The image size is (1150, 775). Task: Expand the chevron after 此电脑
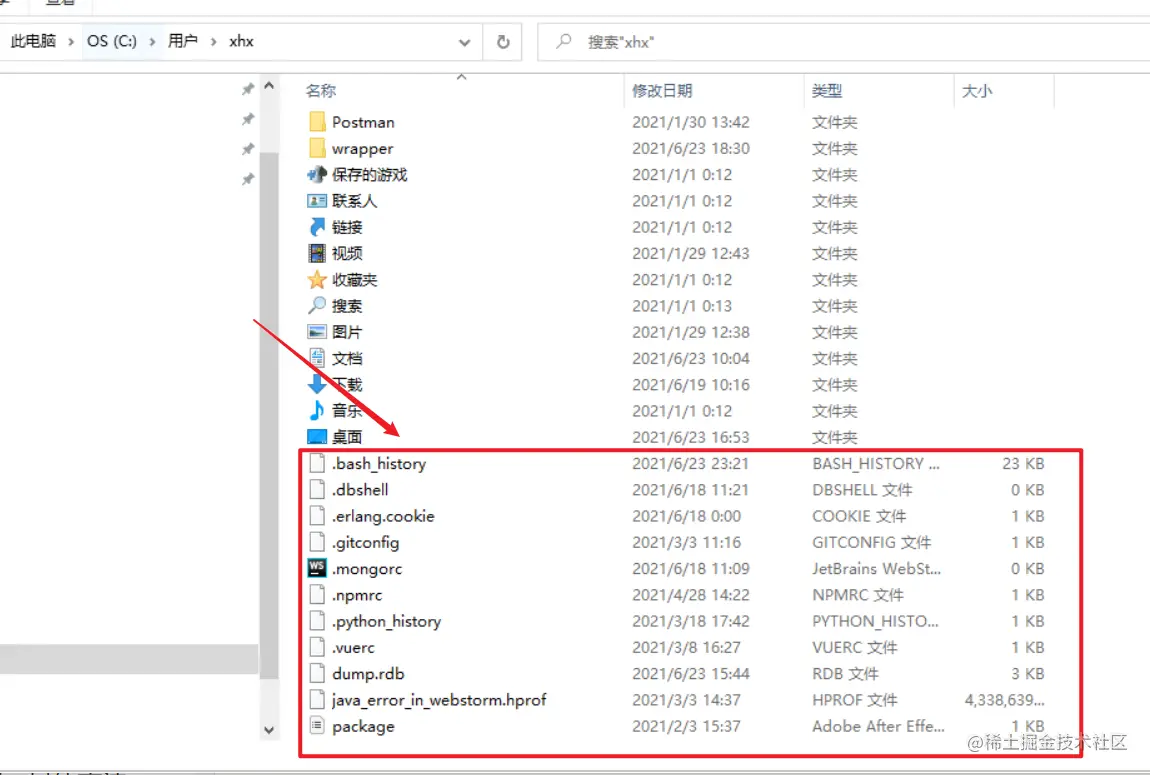click(71, 42)
